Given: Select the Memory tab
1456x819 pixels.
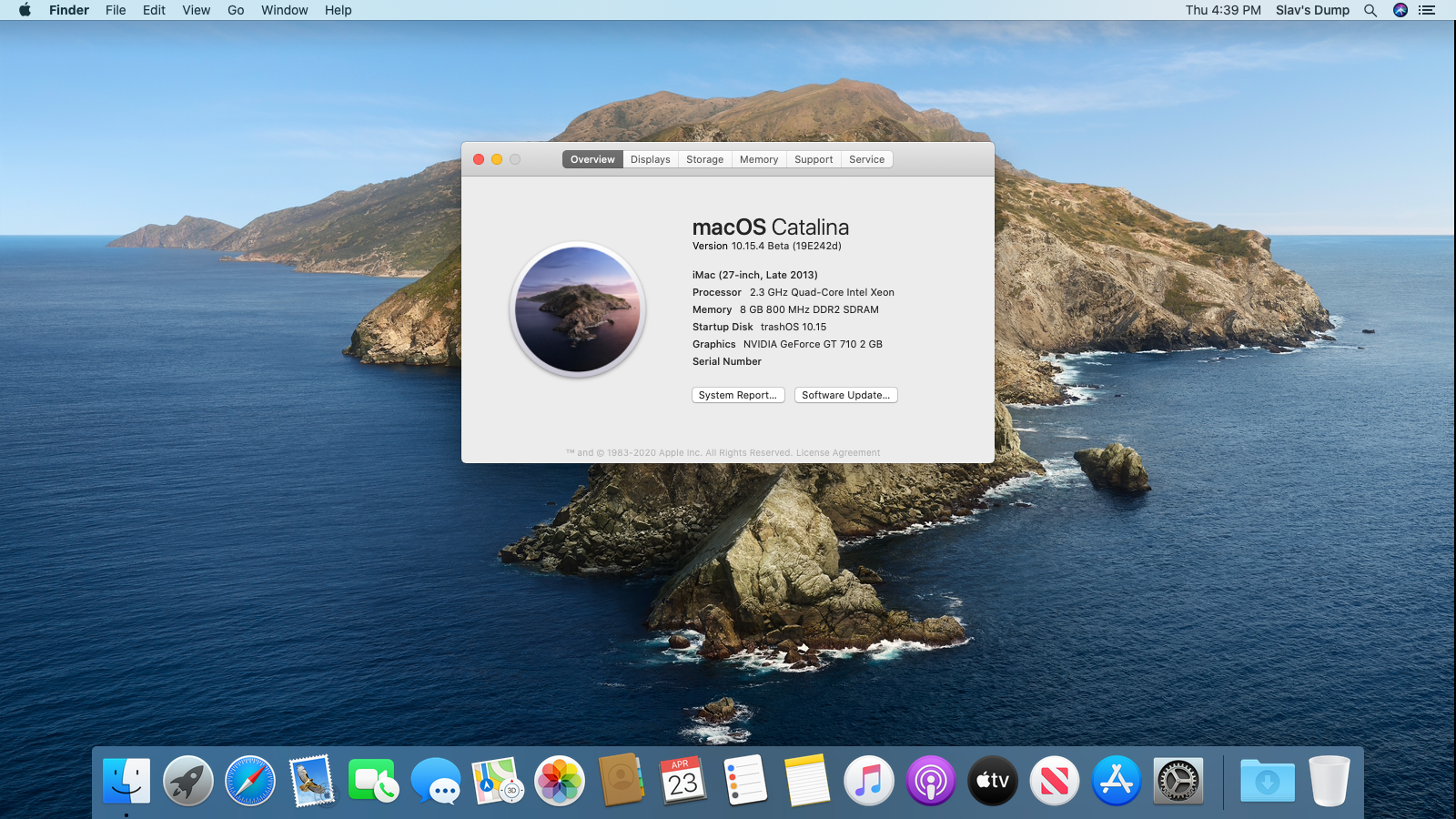Looking at the screenshot, I should [x=759, y=159].
